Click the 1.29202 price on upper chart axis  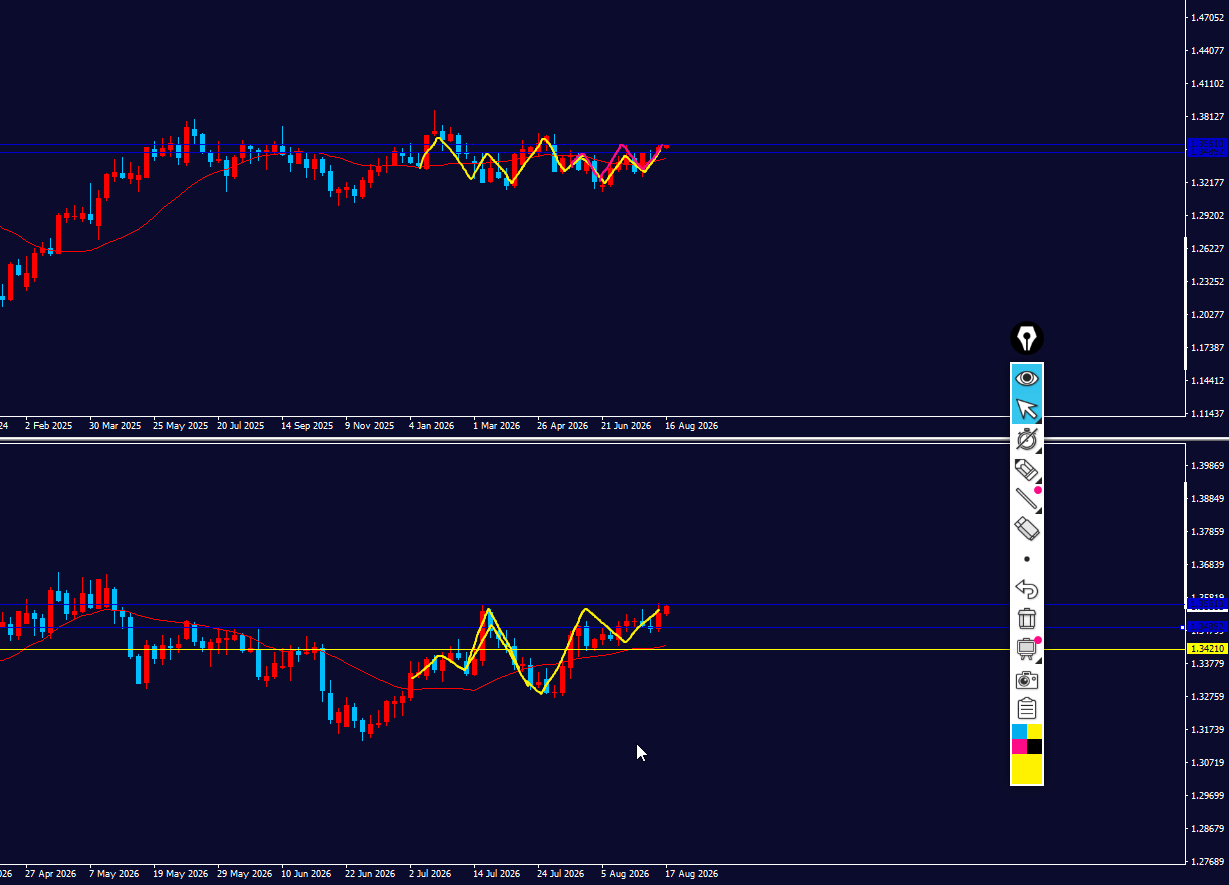(1208, 215)
